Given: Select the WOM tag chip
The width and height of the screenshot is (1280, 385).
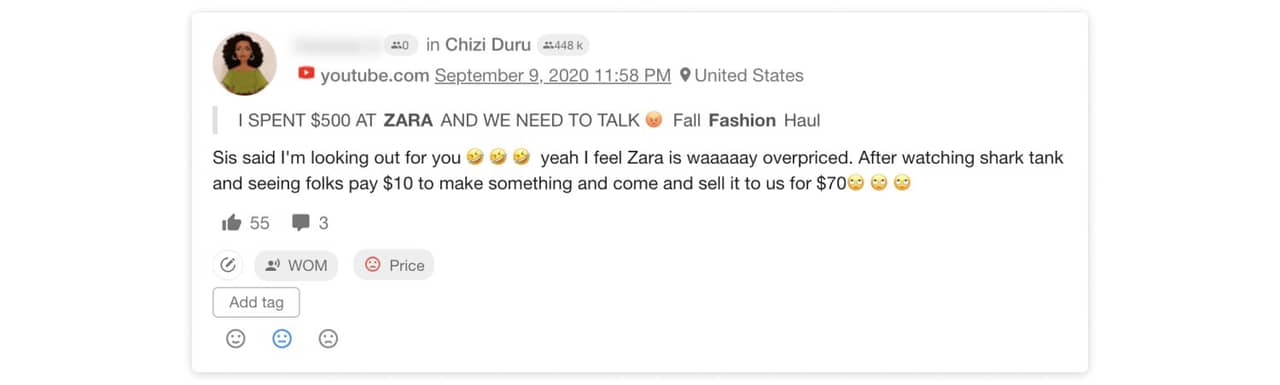Looking at the screenshot, I should [296, 265].
